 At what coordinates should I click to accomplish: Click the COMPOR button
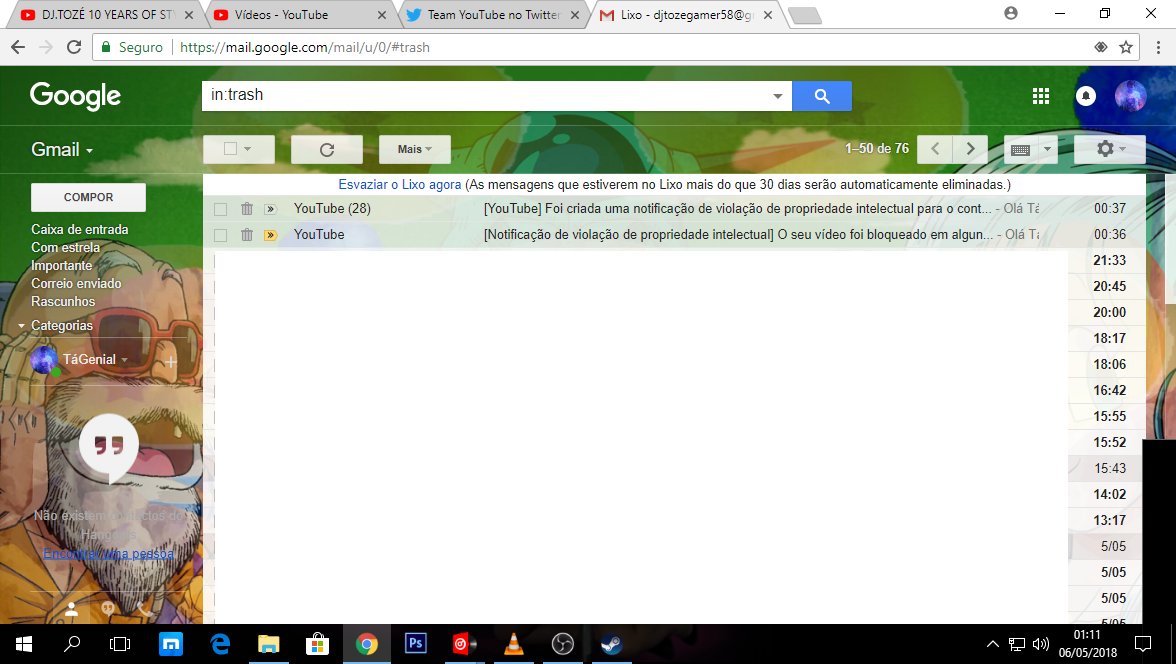pyautogui.click(x=88, y=197)
